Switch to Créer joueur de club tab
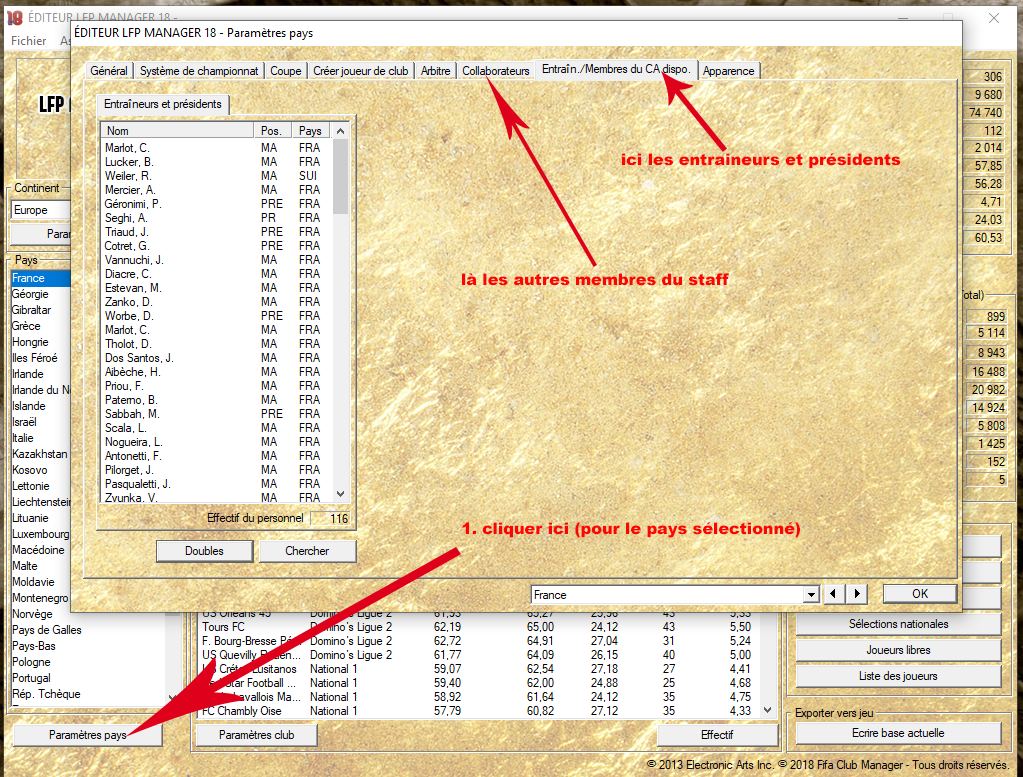Screen dimensions: 1023x777 pyautogui.click(x=361, y=70)
